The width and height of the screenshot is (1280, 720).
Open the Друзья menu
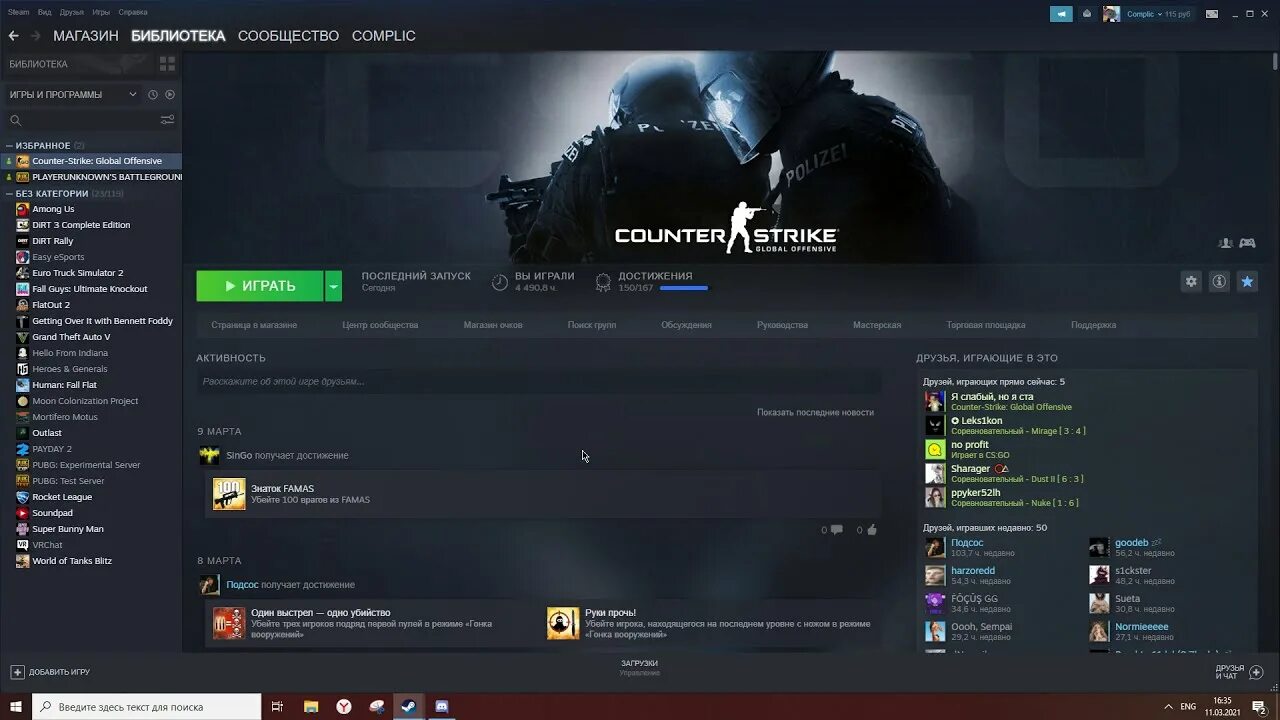coord(72,12)
